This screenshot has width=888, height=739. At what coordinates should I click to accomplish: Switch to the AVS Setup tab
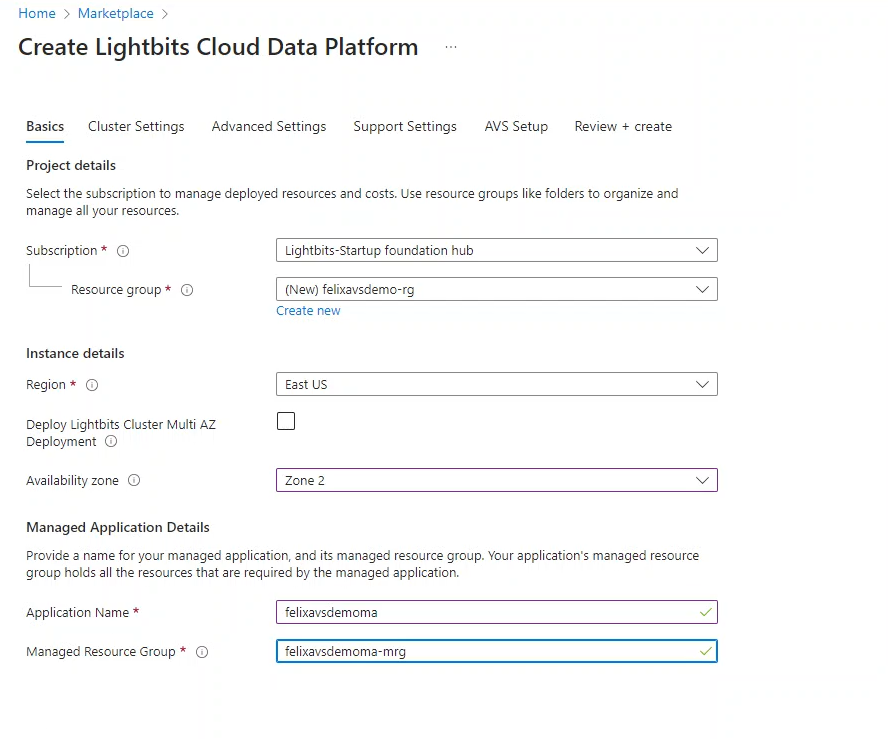coord(516,126)
